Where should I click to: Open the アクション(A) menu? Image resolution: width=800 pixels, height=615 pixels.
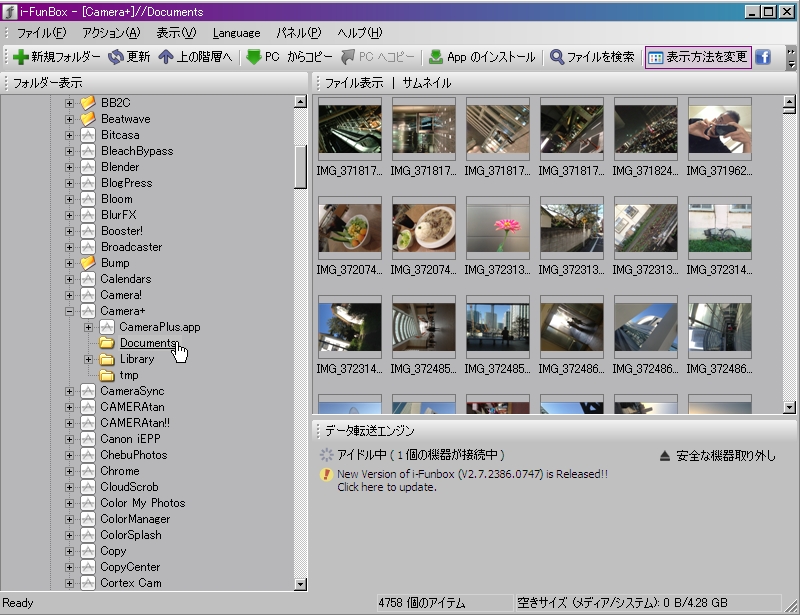click(111, 32)
